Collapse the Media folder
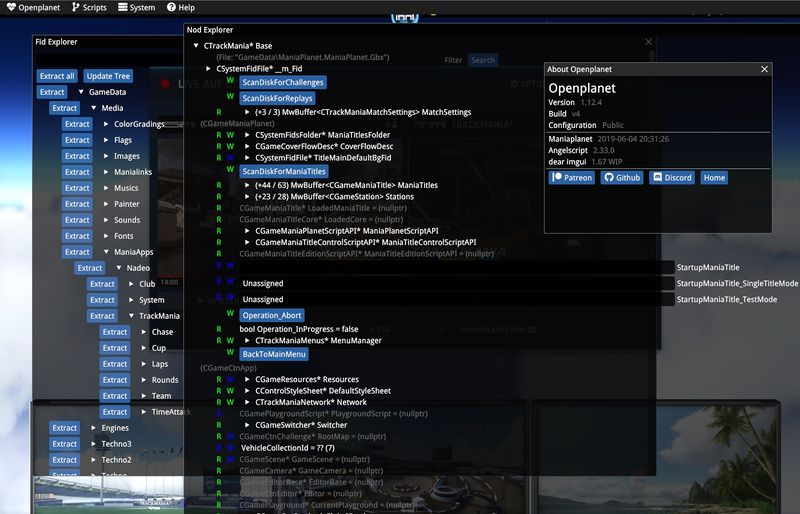Image resolution: width=800 pixels, height=514 pixels. pyautogui.click(x=93, y=108)
